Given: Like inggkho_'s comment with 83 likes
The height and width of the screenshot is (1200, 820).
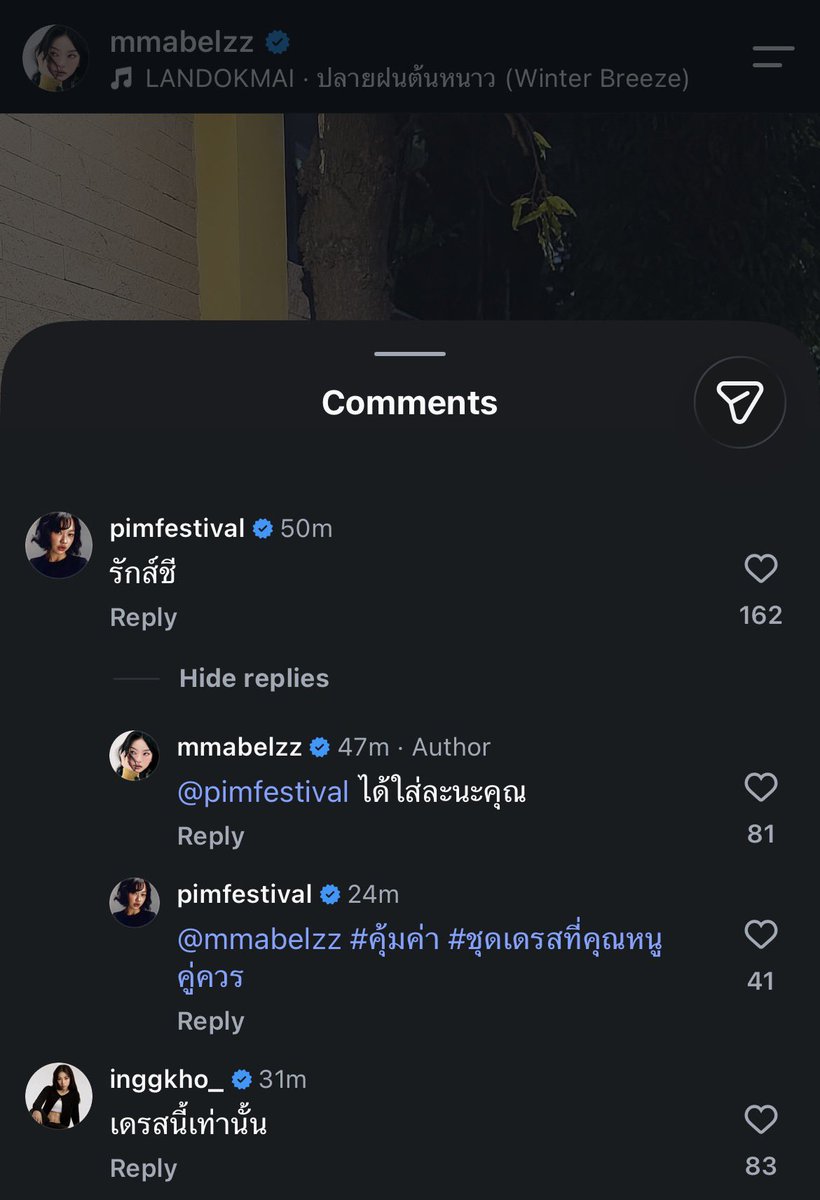Looking at the screenshot, I should pyautogui.click(x=761, y=1119).
